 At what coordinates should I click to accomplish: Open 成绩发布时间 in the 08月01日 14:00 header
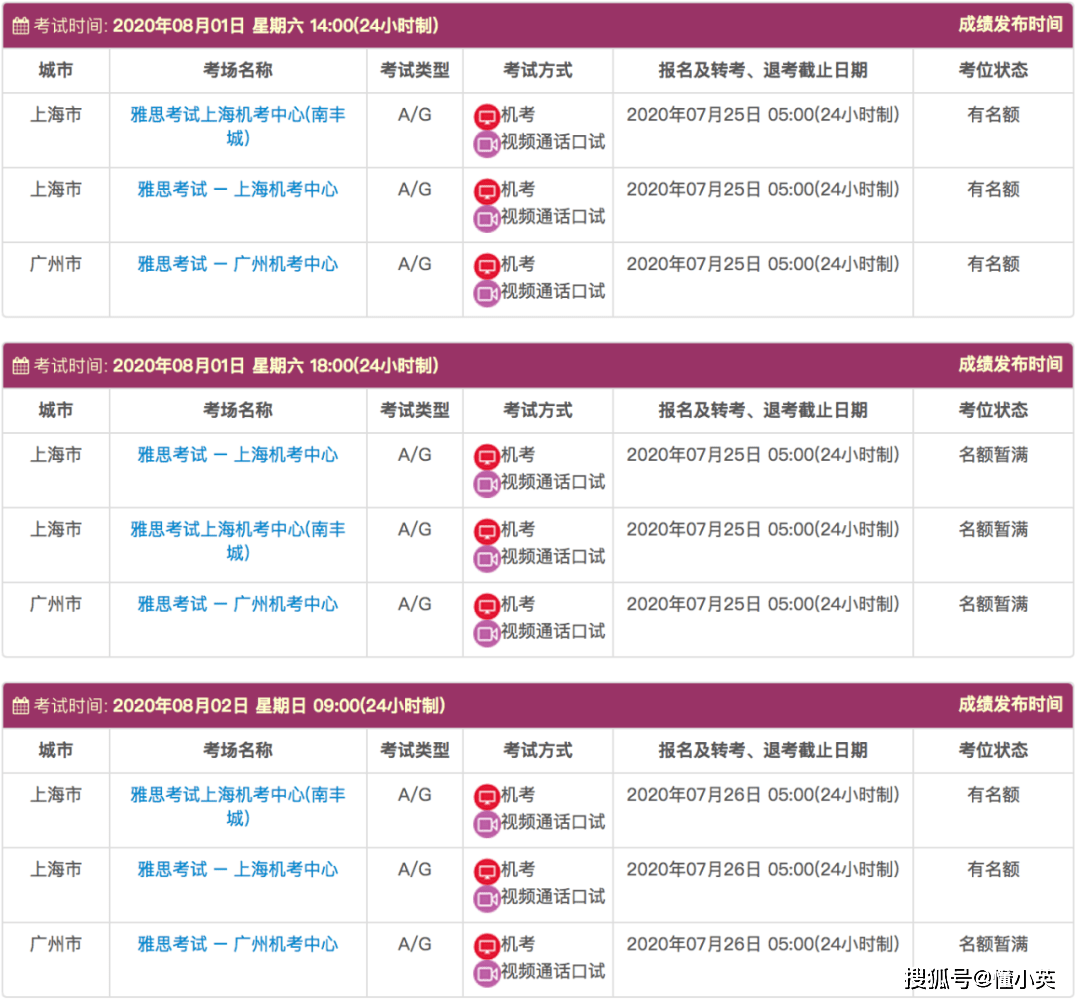(1010, 25)
